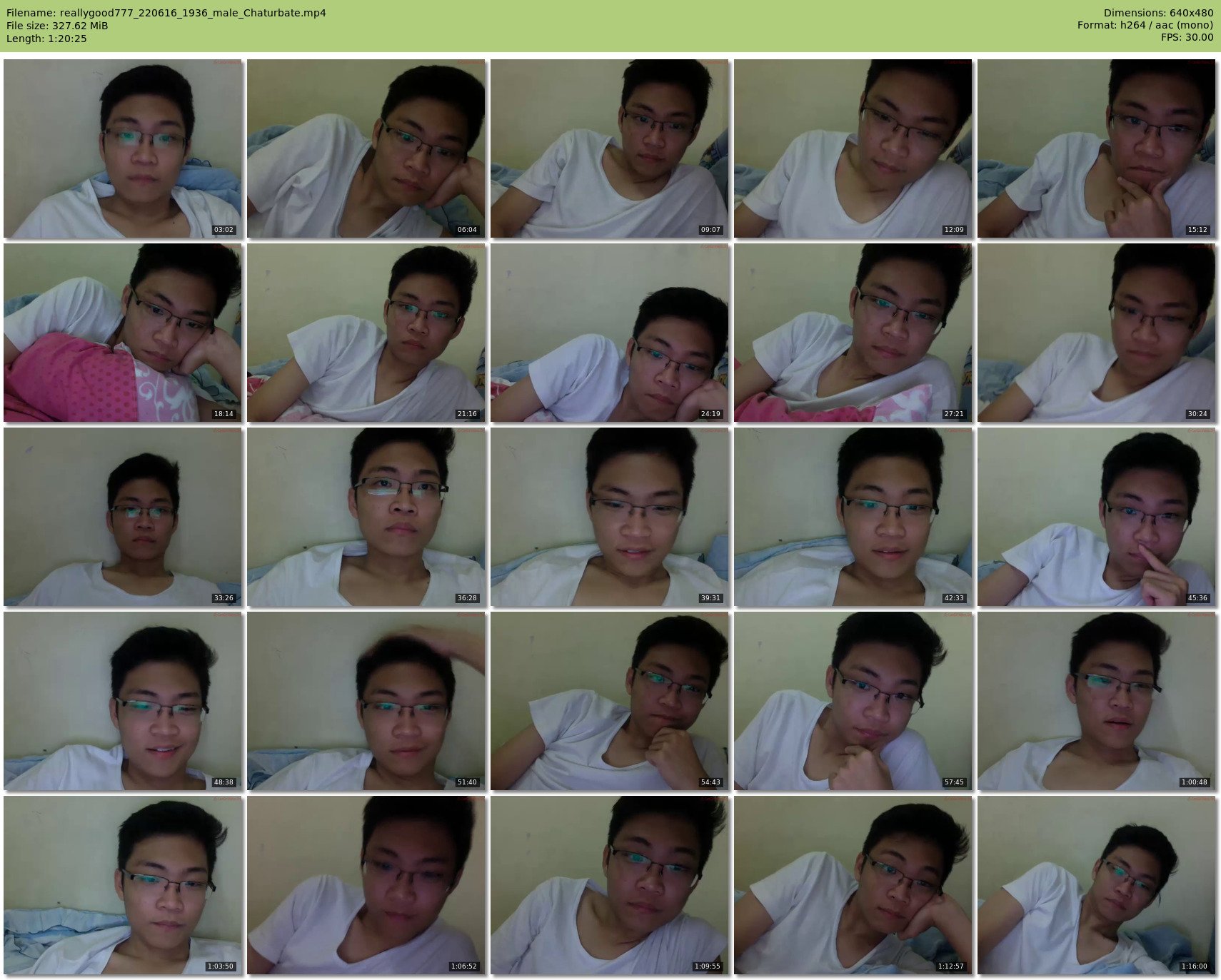The height and width of the screenshot is (980, 1221).
Task: Click the 57:45 timestamp label
Action: click(953, 782)
